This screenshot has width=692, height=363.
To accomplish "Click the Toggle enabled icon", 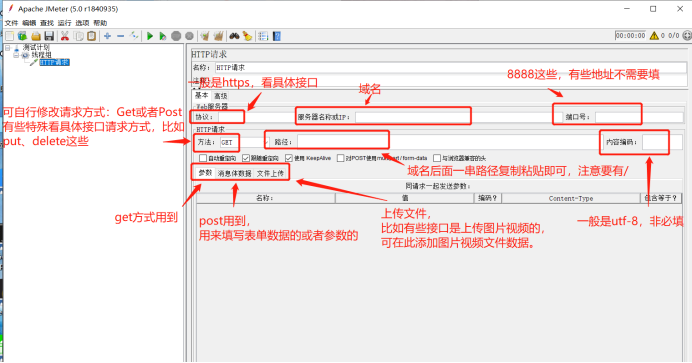I will (134, 36).
